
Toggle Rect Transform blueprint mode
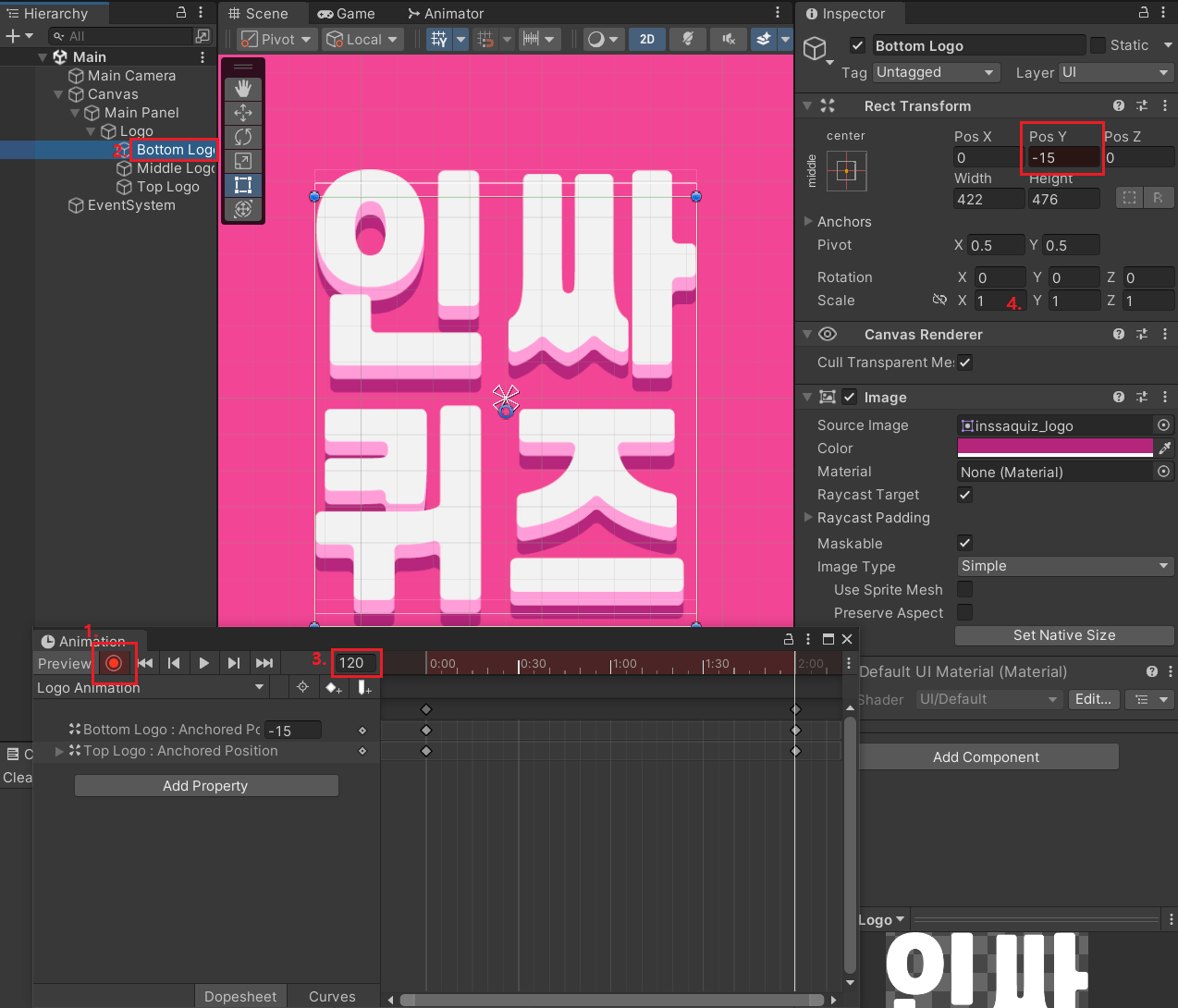[x=1129, y=198]
